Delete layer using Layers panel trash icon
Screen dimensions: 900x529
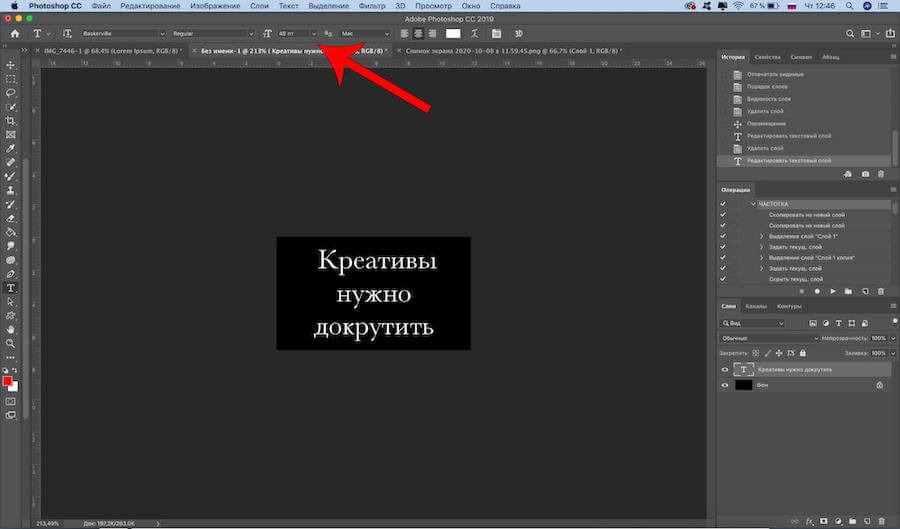[880, 519]
